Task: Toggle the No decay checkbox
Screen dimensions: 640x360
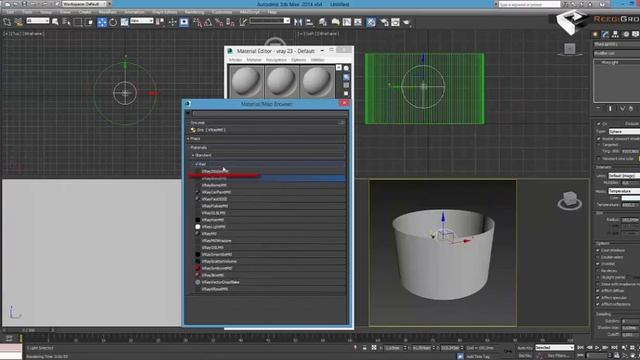Action: coord(598,271)
